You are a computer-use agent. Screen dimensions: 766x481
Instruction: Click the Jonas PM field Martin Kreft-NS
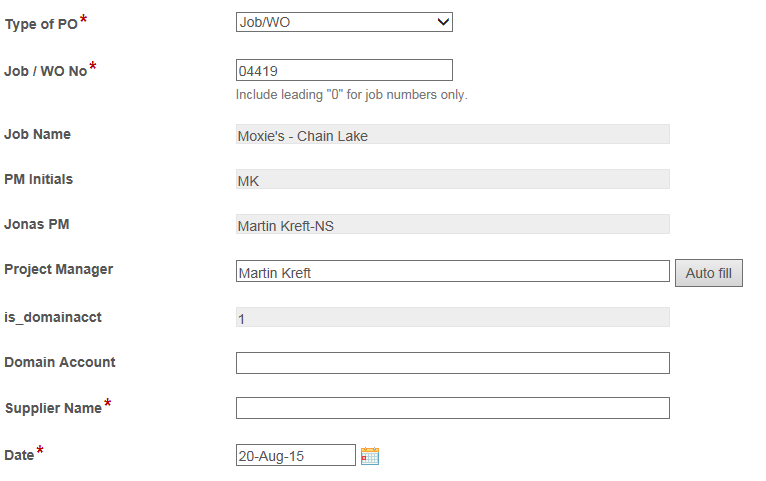coord(452,224)
